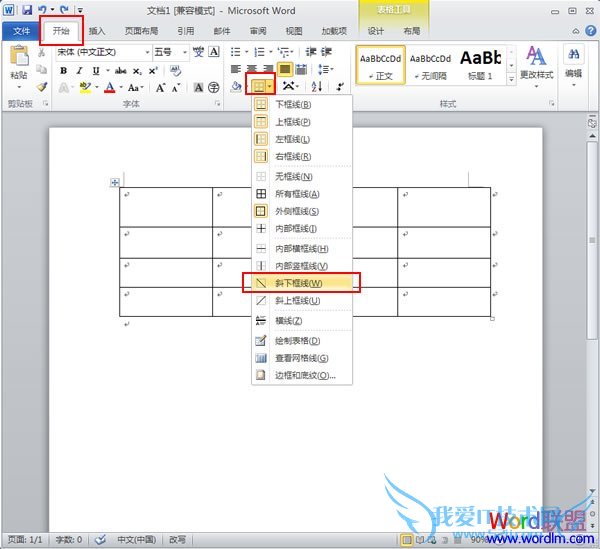Choose 边框和底纹(O)... menu entry
Viewport: 600px width, 549px height.
tap(302, 375)
